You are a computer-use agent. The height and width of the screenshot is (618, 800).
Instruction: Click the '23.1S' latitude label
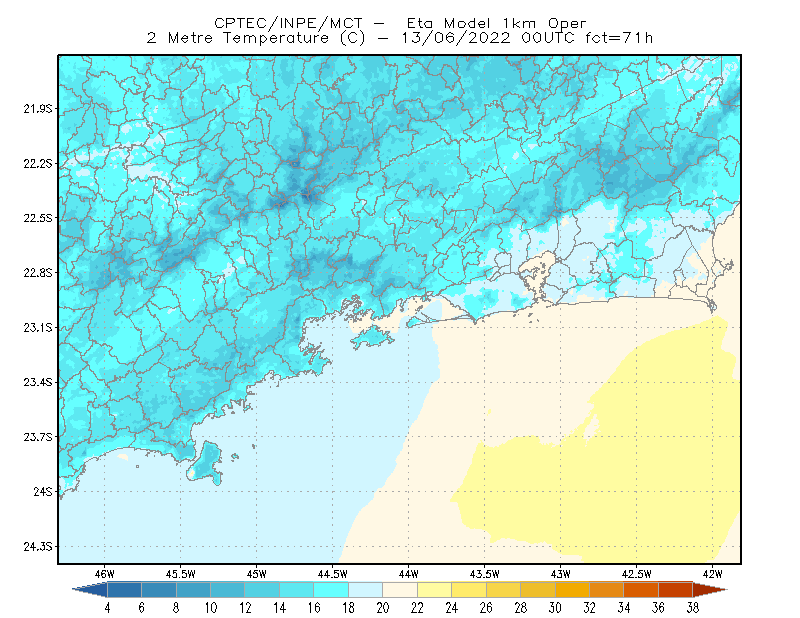pyautogui.click(x=37, y=328)
